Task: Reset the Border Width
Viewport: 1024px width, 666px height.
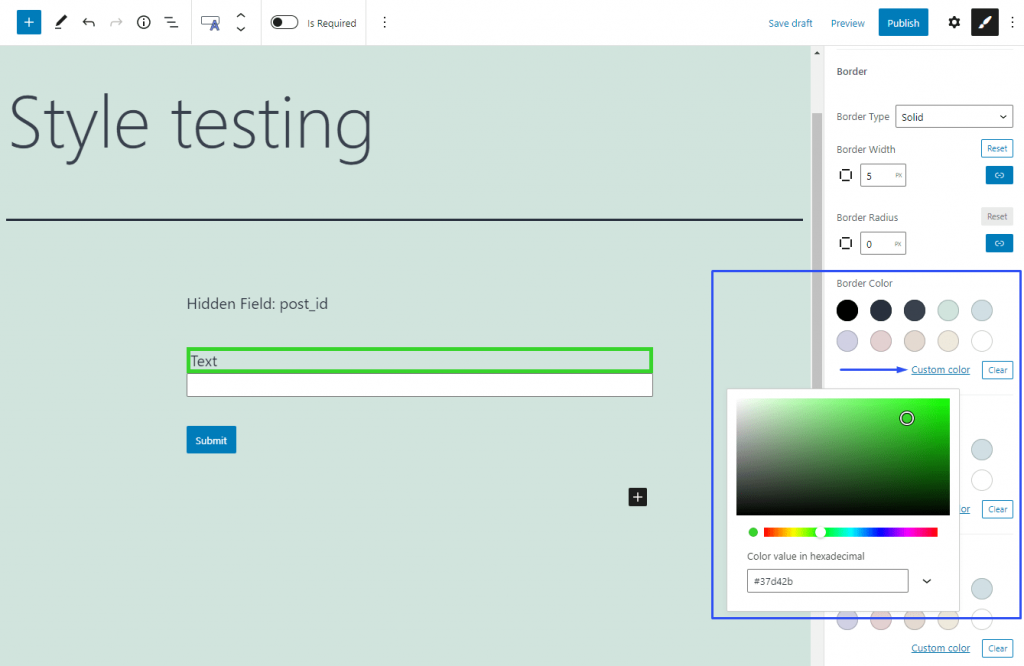Action: click(x=997, y=148)
